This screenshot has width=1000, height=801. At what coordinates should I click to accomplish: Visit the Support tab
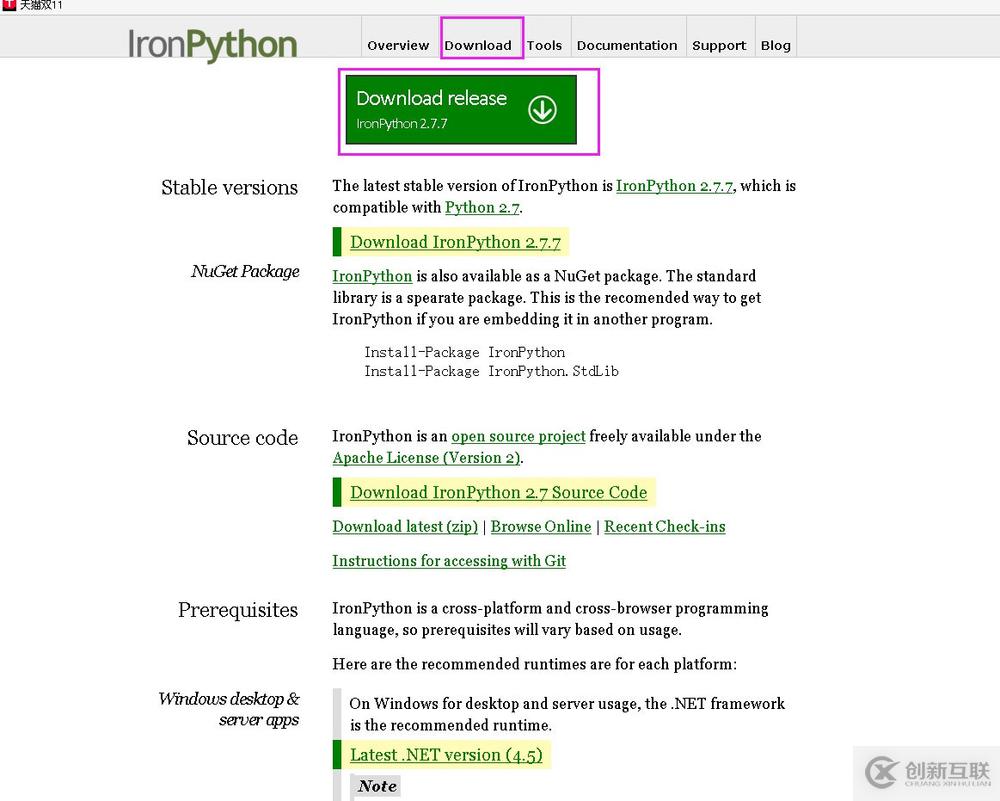(x=719, y=45)
